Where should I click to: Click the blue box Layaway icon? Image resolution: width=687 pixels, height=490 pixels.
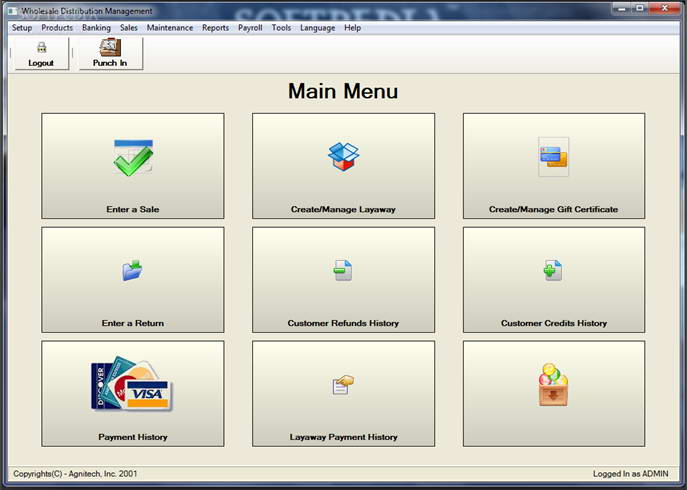pos(344,156)
